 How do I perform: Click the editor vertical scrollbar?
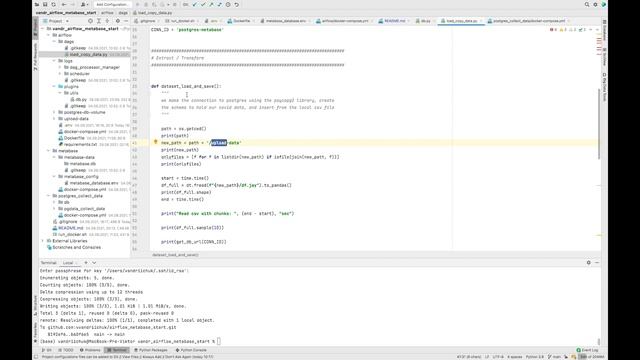(x=599, y=124)
